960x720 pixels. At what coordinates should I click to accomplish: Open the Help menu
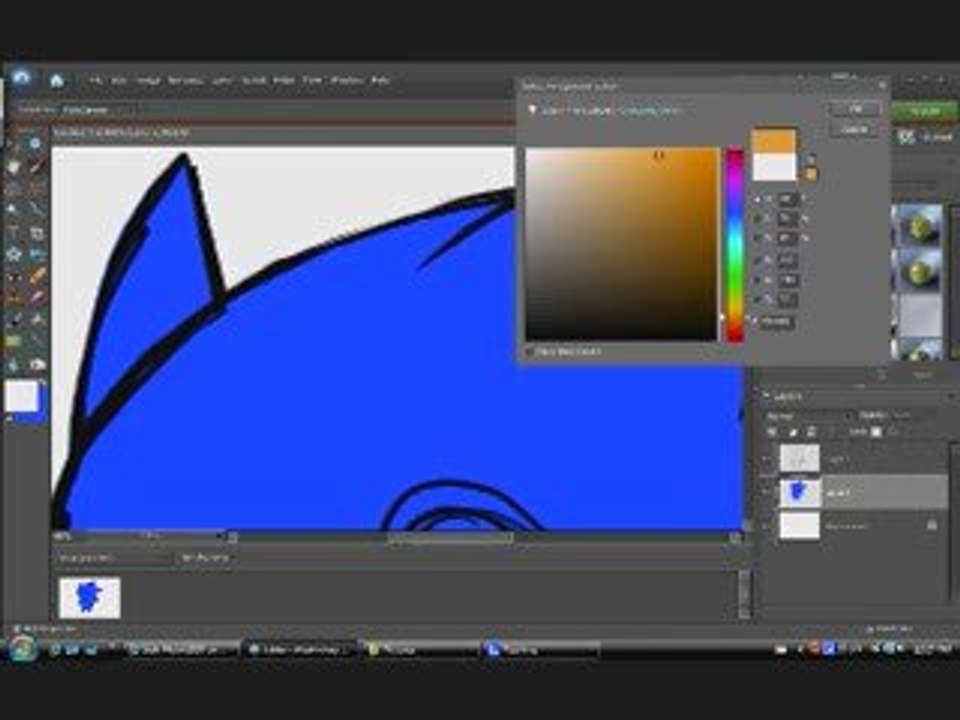(x=380, y=80)
